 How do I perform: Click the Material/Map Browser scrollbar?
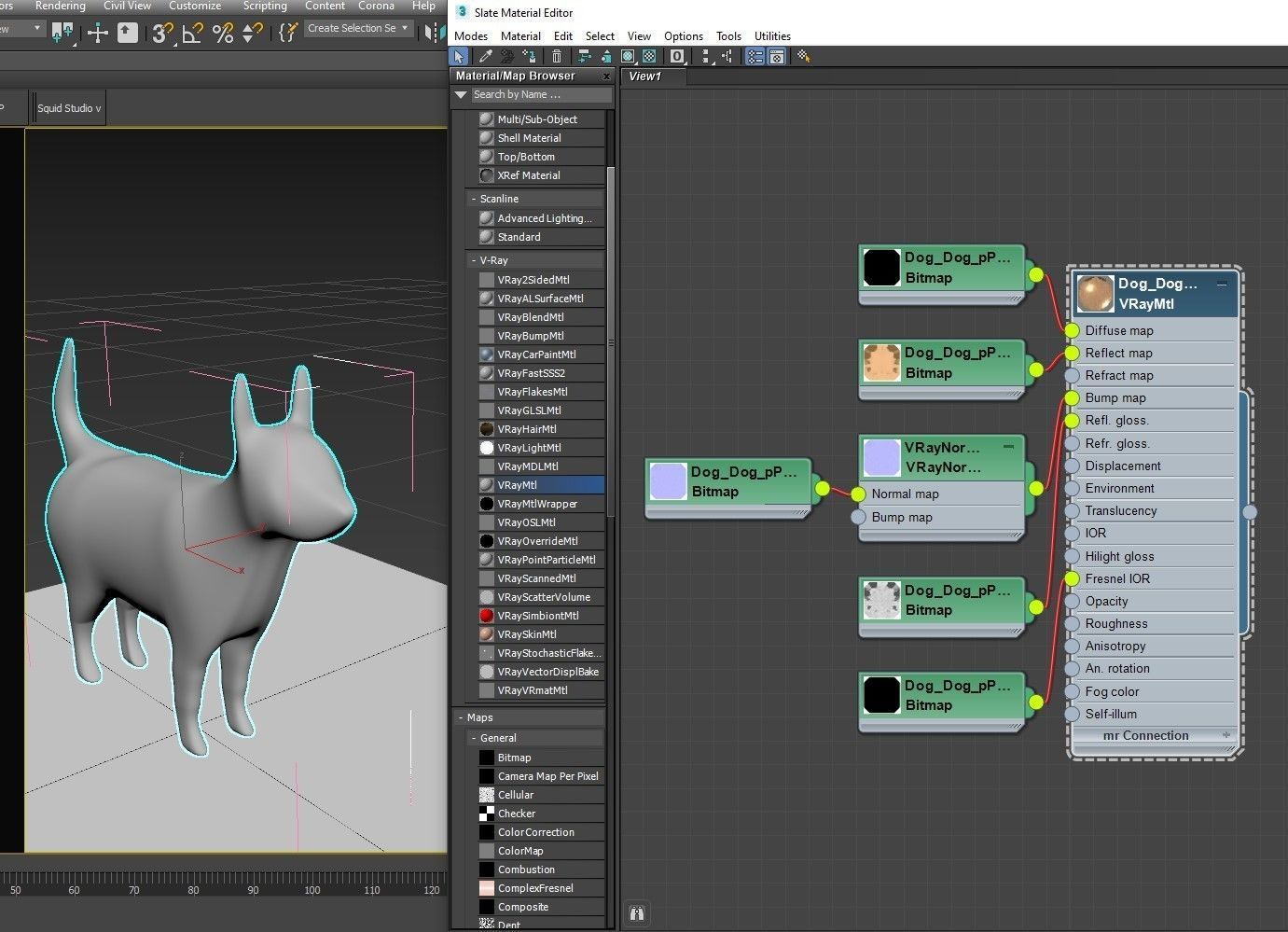click(611, 341)
